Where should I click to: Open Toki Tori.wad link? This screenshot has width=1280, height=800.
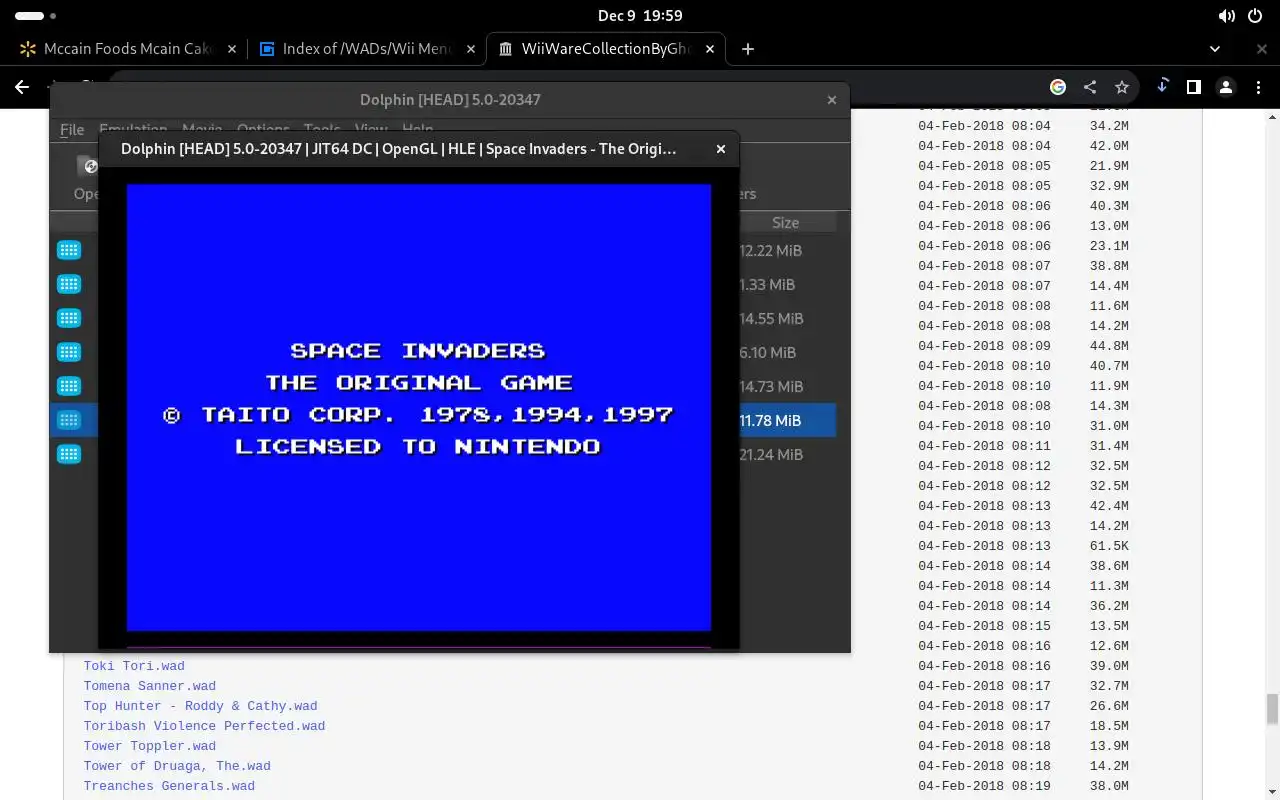(134, 666)
